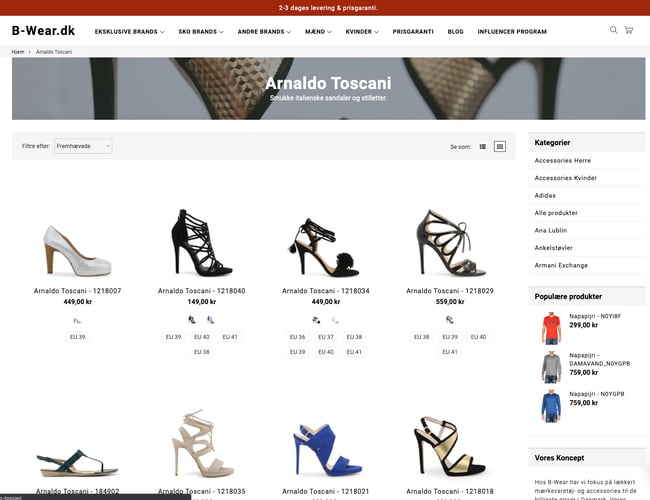This screenshot has width=650, height=500.
Task: Select black color variant under 1218040
Action: click(192, 320)
